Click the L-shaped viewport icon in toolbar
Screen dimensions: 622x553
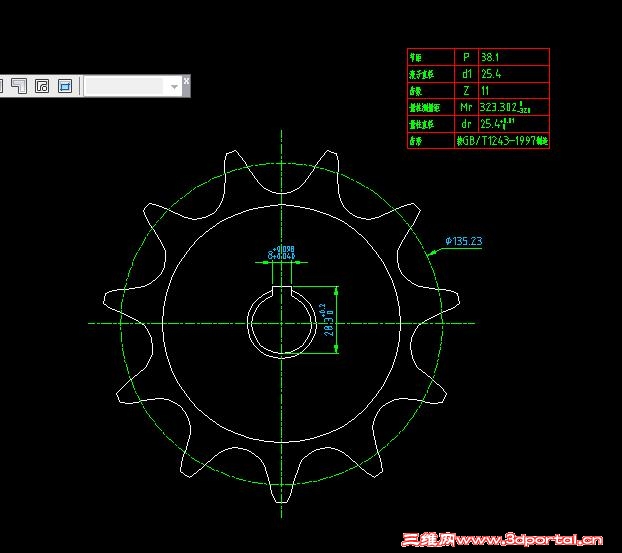(19, 86)
